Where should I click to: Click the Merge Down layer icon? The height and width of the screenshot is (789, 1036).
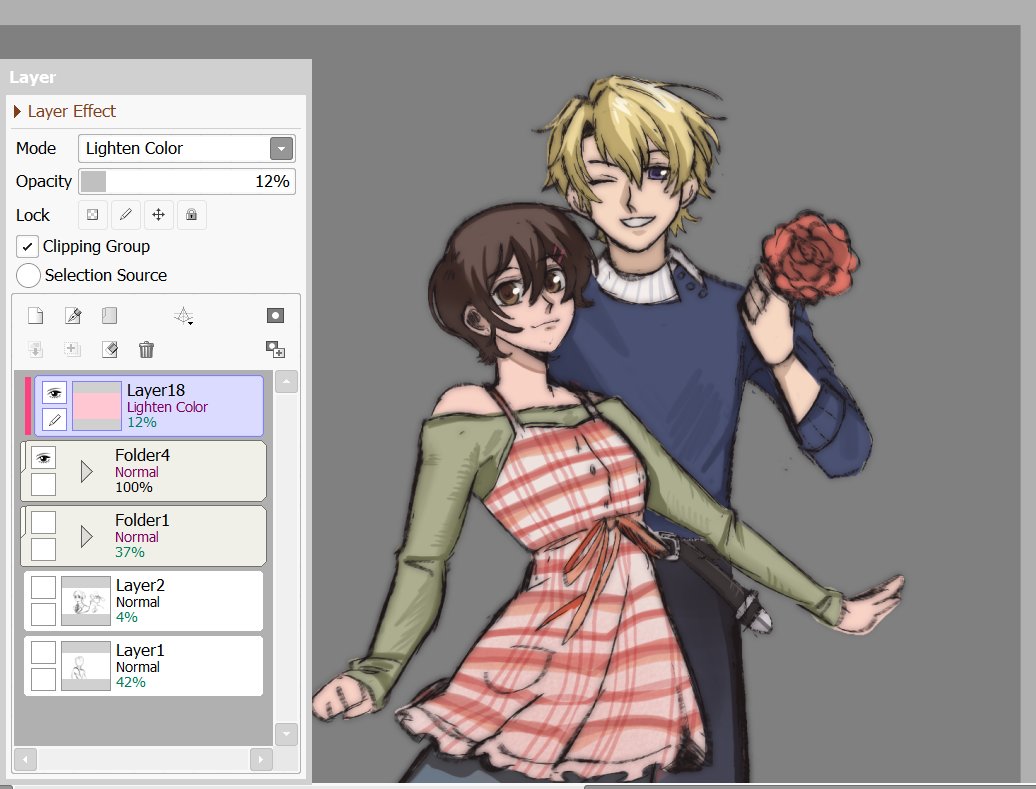coord(72,349)
